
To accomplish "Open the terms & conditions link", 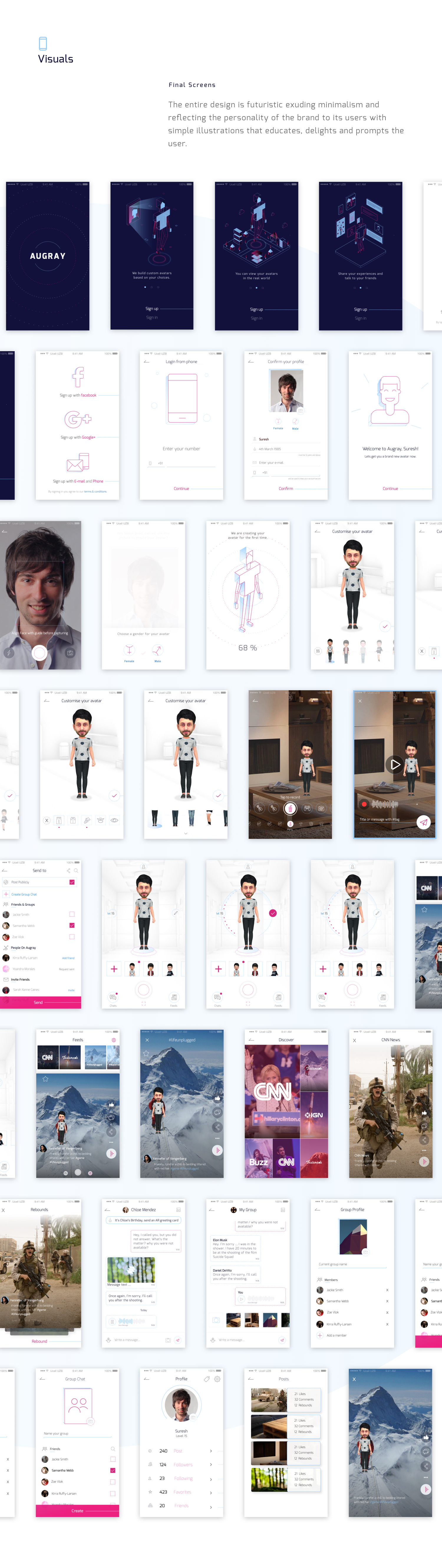I will click(x=95, y=491).
